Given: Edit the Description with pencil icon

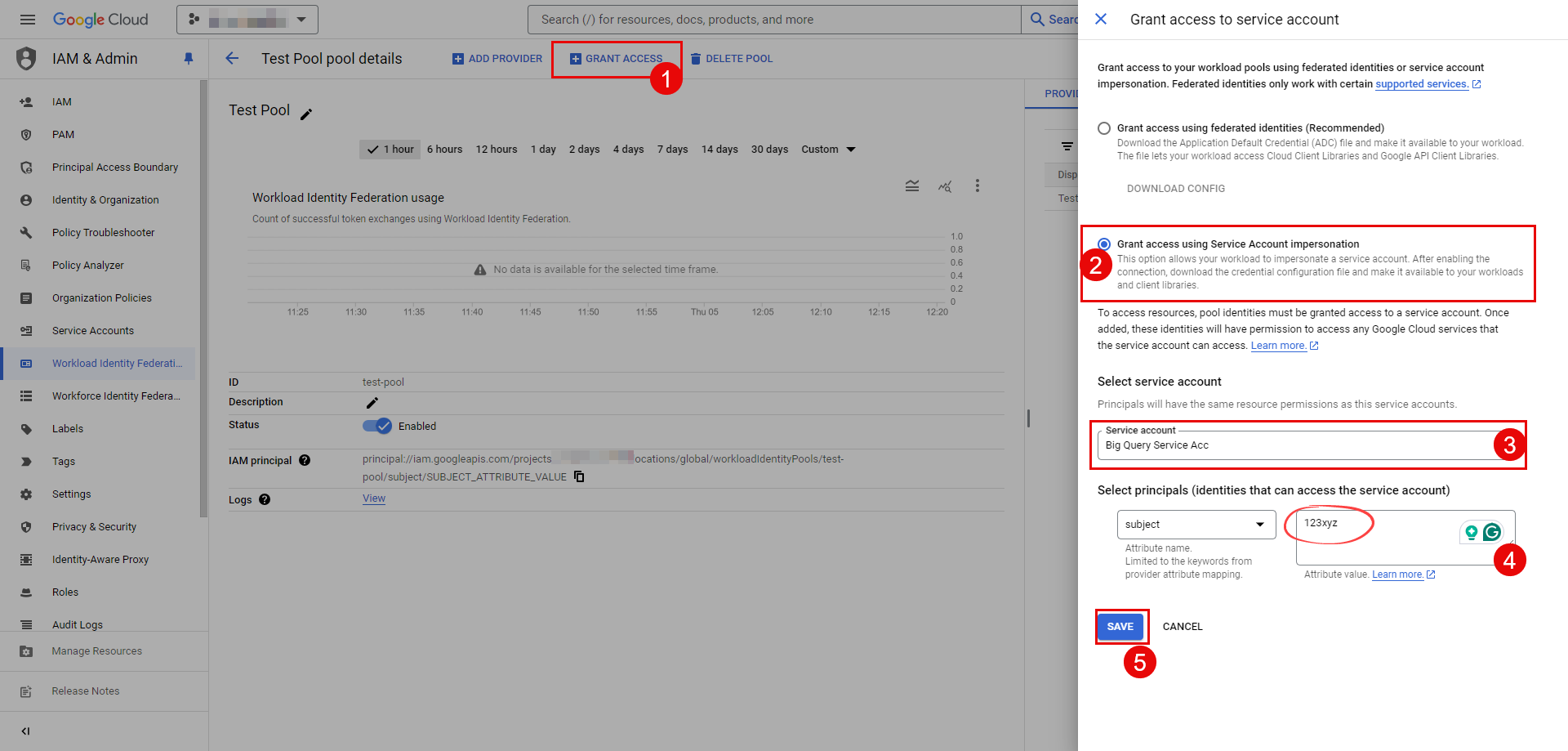Looking at the screenshot, I should tap(372, 403).
